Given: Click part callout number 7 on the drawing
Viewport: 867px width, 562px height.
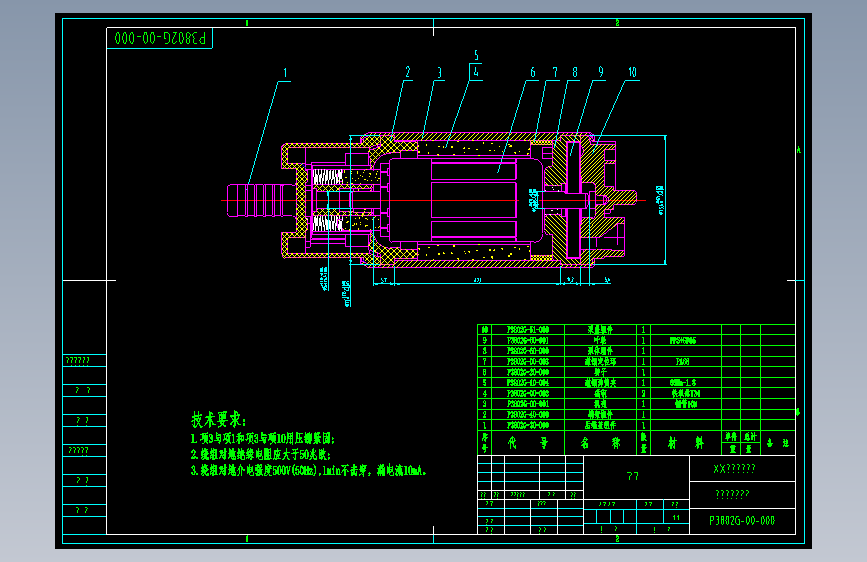Looking at the screenshot, I should tap(555, 72).
